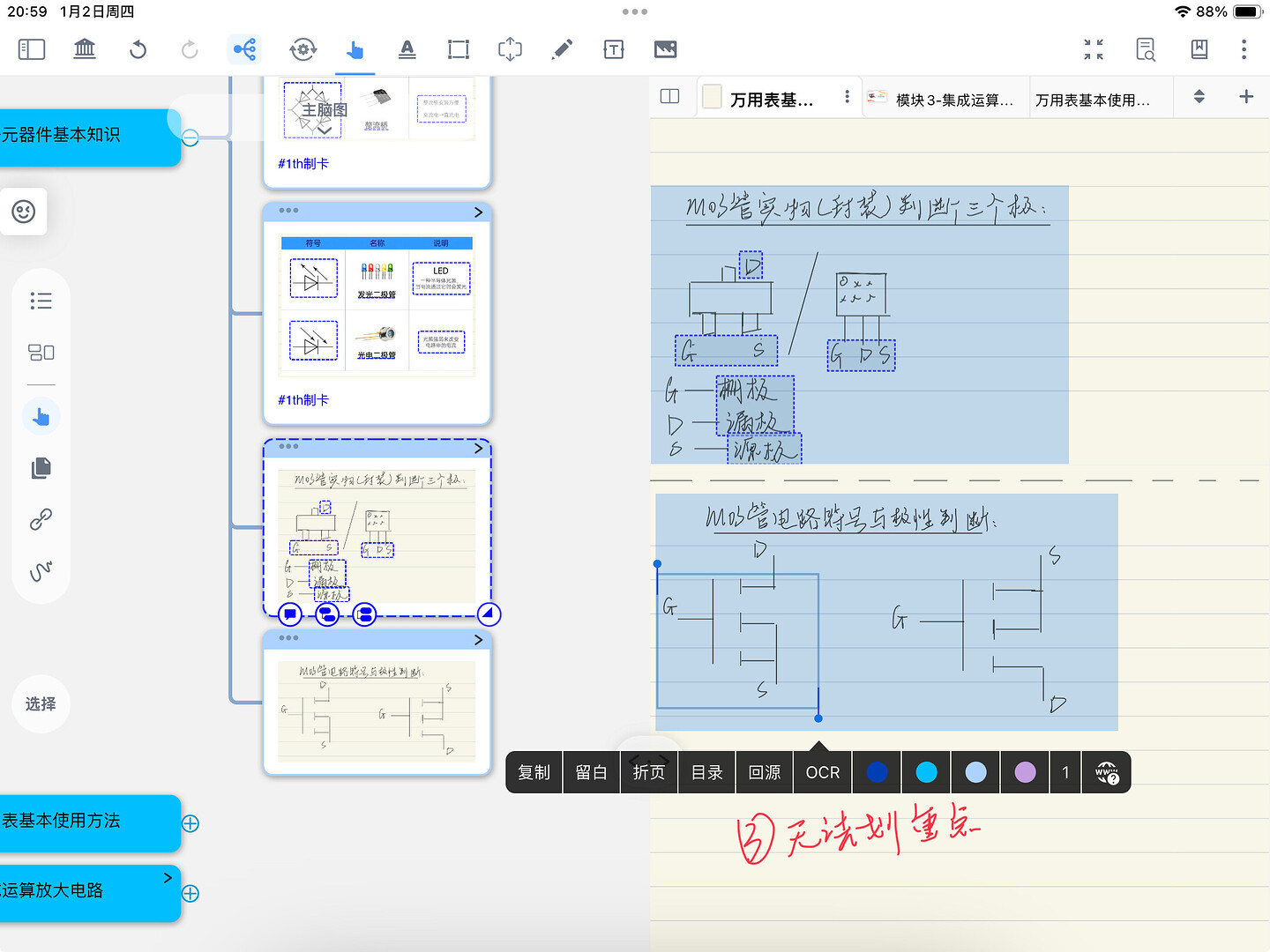Select the text underline highlight tool

click(407, 49)
